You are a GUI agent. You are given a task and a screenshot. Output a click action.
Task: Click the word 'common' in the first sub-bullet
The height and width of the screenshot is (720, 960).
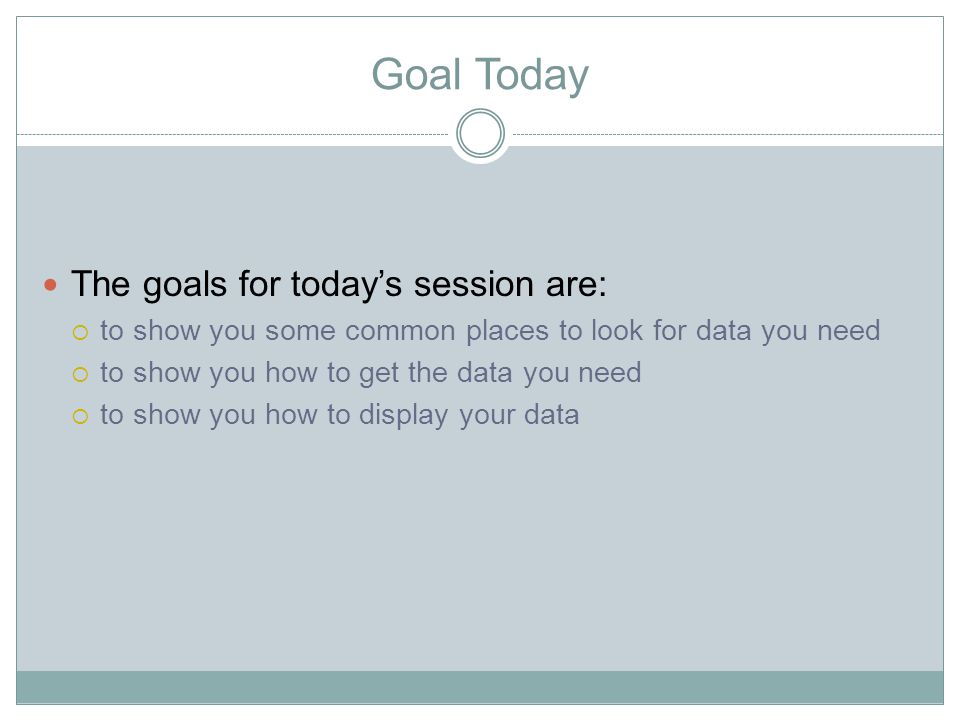point(400,331)
